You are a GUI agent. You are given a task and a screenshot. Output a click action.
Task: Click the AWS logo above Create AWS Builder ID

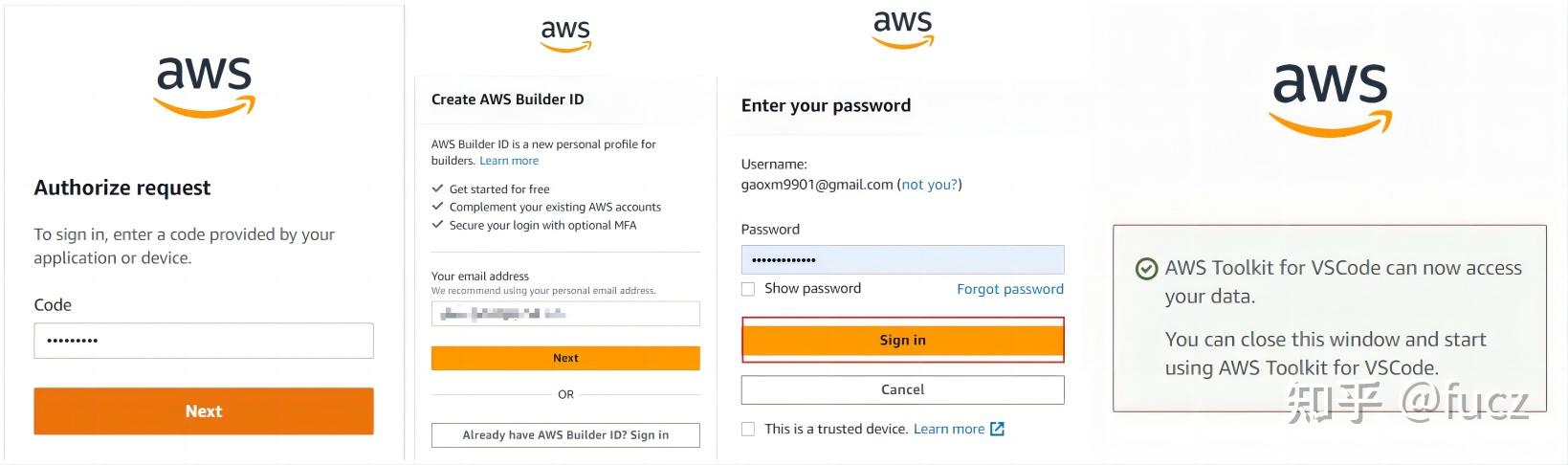pos(565,35)
